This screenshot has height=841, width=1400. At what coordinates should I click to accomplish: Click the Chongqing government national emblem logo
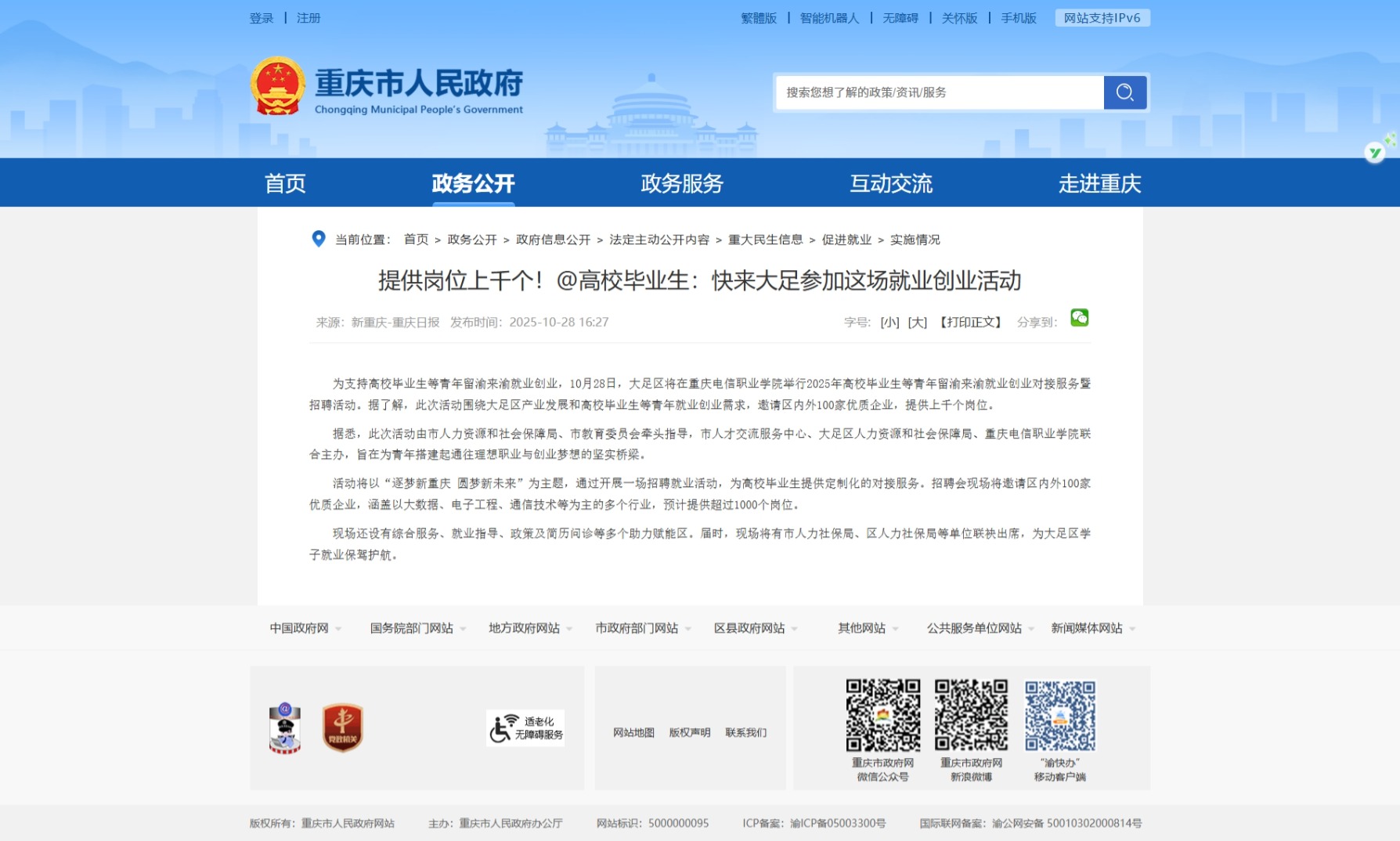[x=280, y=86]
